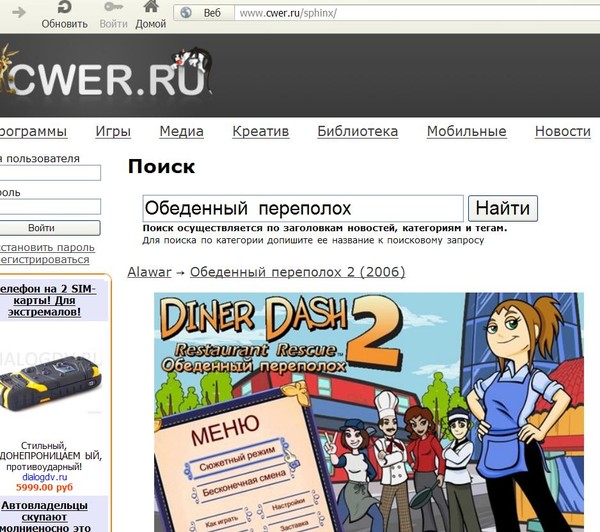Screen dimensions: 600x532
Task: Open the registration link
Action: pos(44,259)
